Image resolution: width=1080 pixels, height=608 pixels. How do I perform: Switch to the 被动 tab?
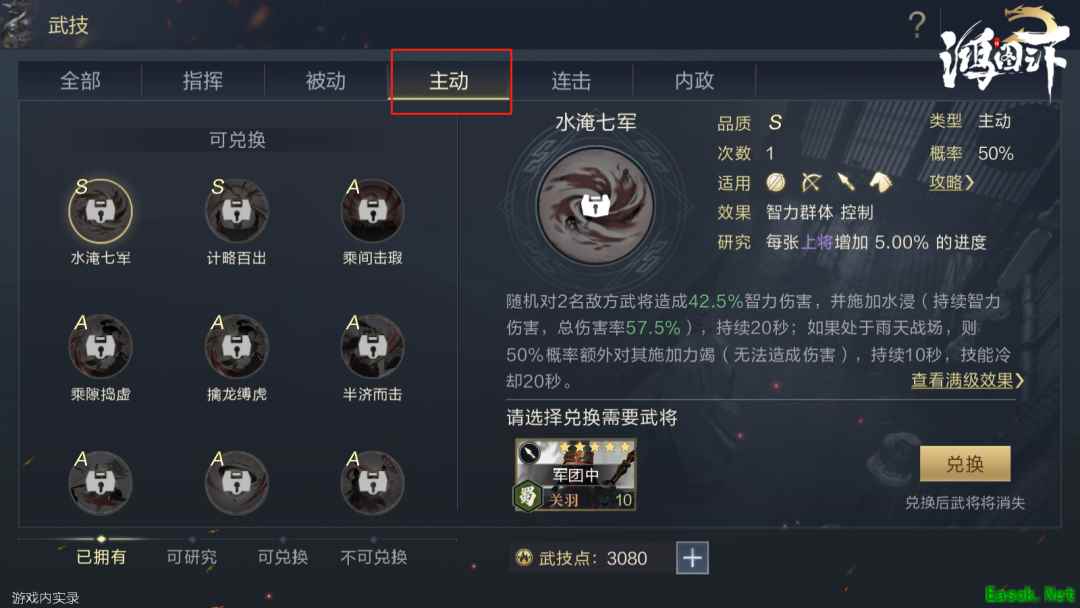tap(326, 81)
